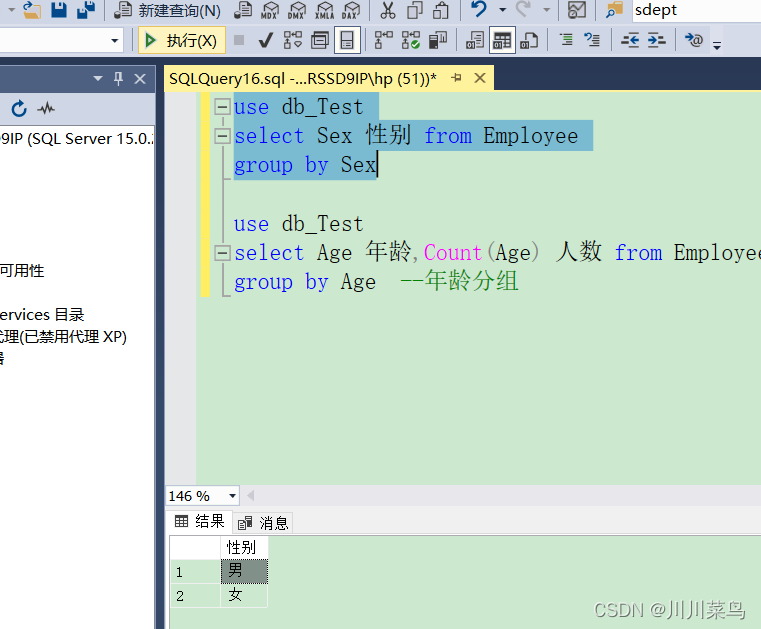Open a new DAX query

350,10
